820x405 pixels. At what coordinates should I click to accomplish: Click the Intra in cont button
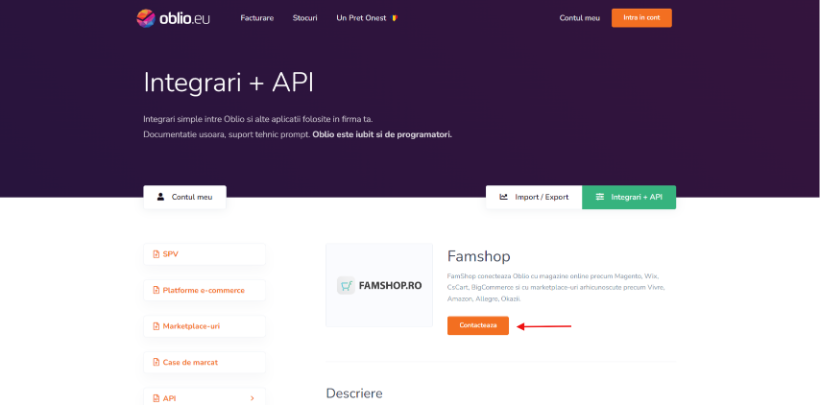642,18
